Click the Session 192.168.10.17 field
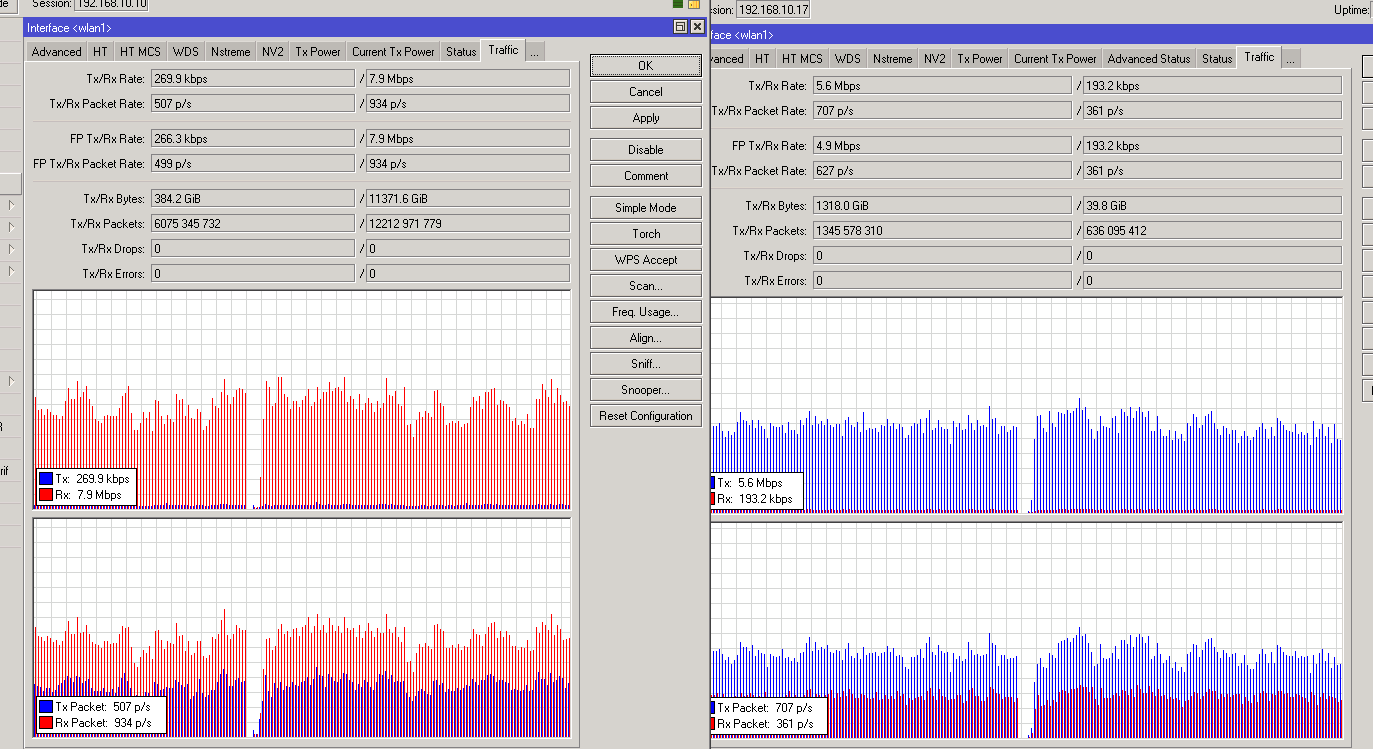 pos(773,10)
